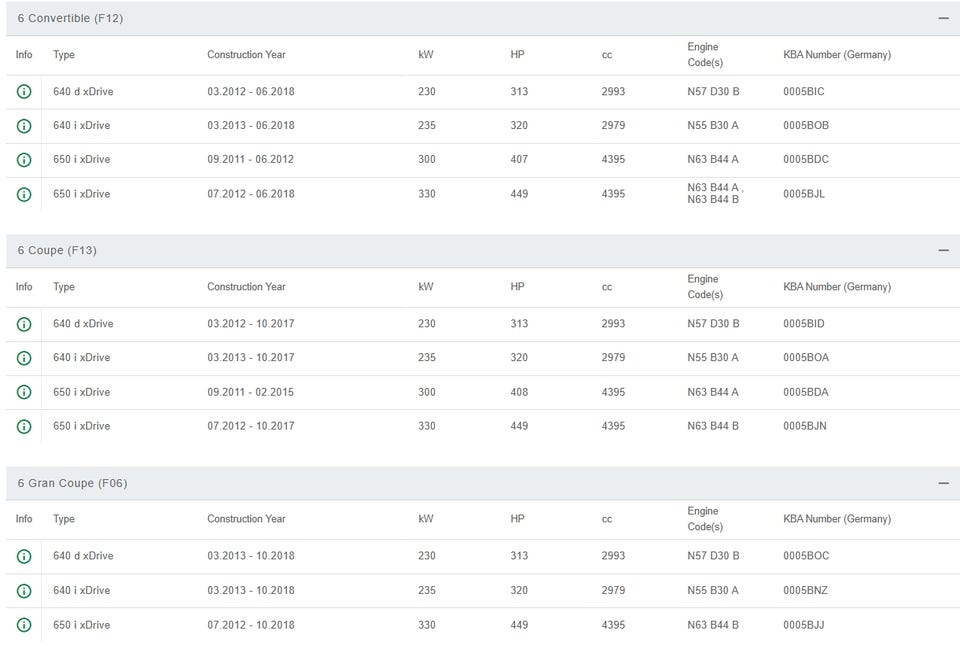Show info icon for KBA 0005BOA row
Image resolution: width=960 pixels, height=664 pixels.
(24, 358)
